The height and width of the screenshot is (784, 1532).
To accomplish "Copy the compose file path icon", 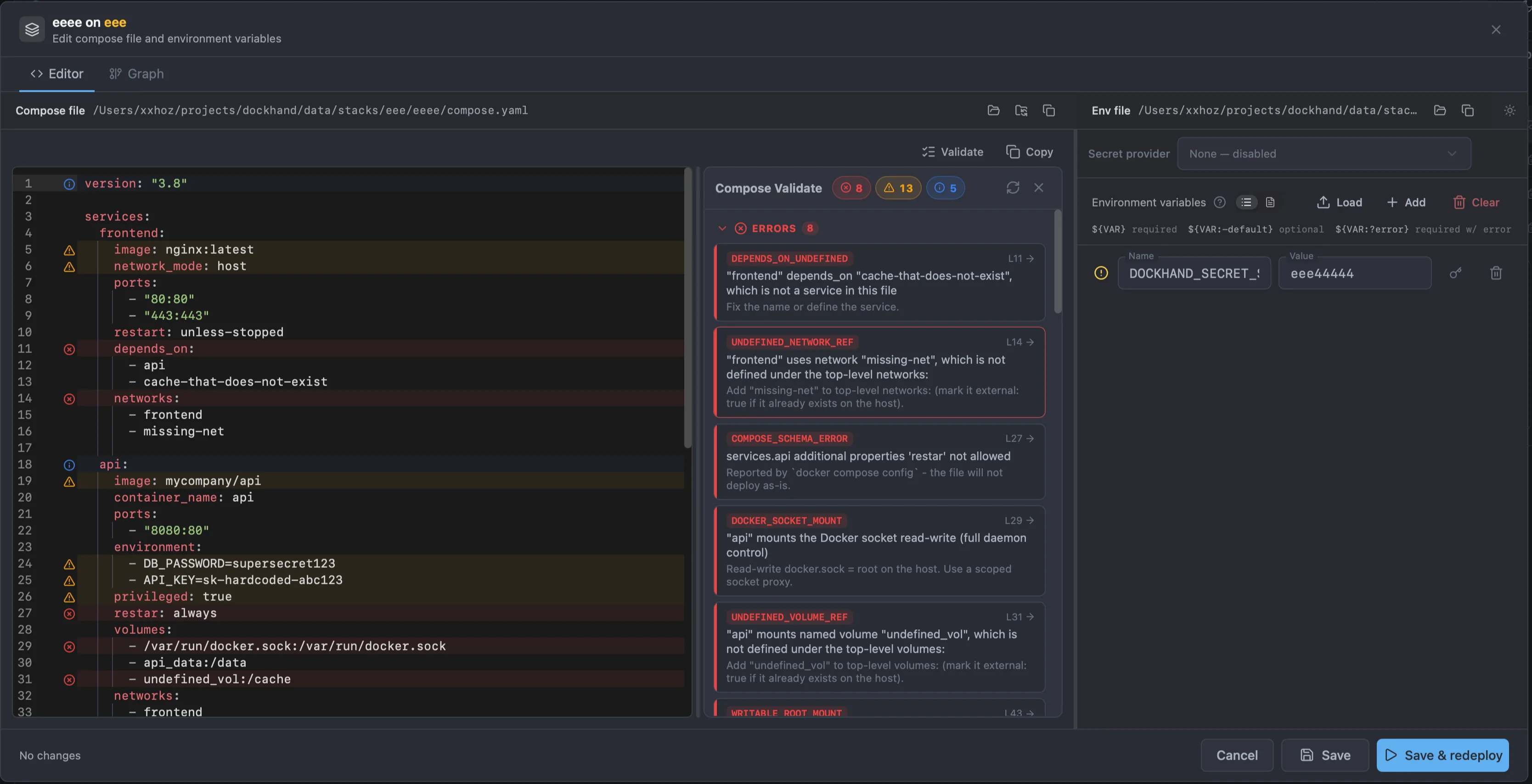I will point(1049,111).
